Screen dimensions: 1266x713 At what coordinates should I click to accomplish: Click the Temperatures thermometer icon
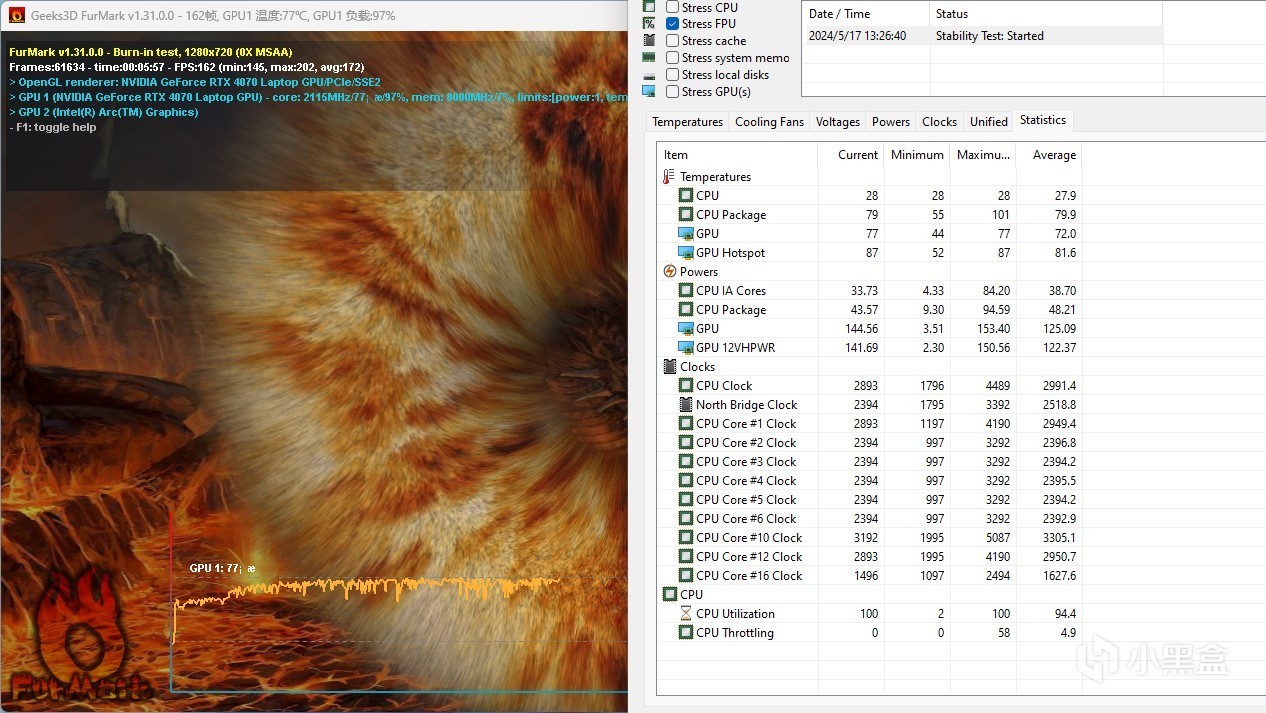[669, 177]
